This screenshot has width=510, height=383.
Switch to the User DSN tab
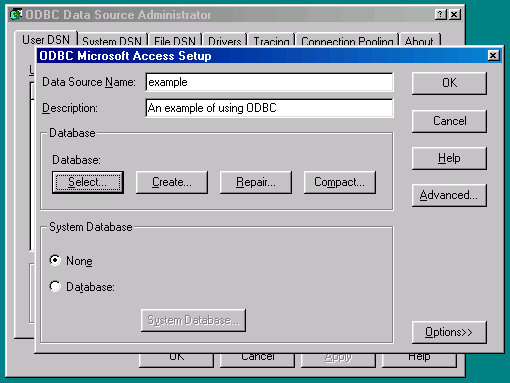46,39
